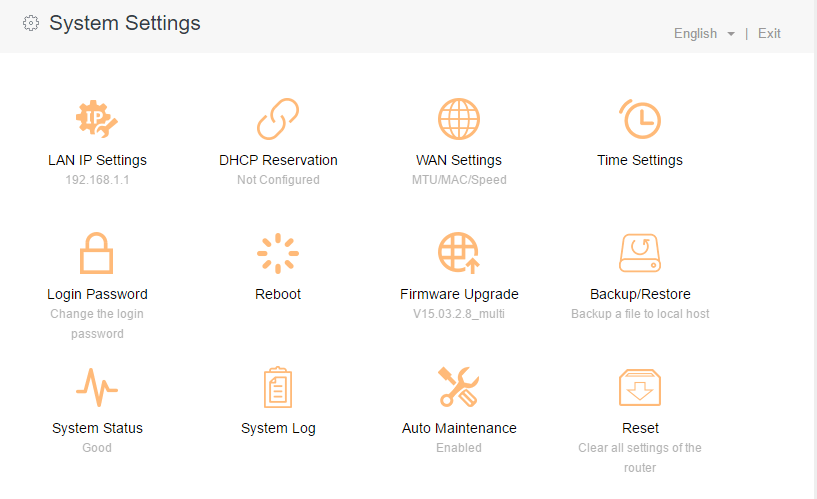Screen dimensions: 817x499
Task: Select the Time Settings clock icon
Action: point(640,119)
